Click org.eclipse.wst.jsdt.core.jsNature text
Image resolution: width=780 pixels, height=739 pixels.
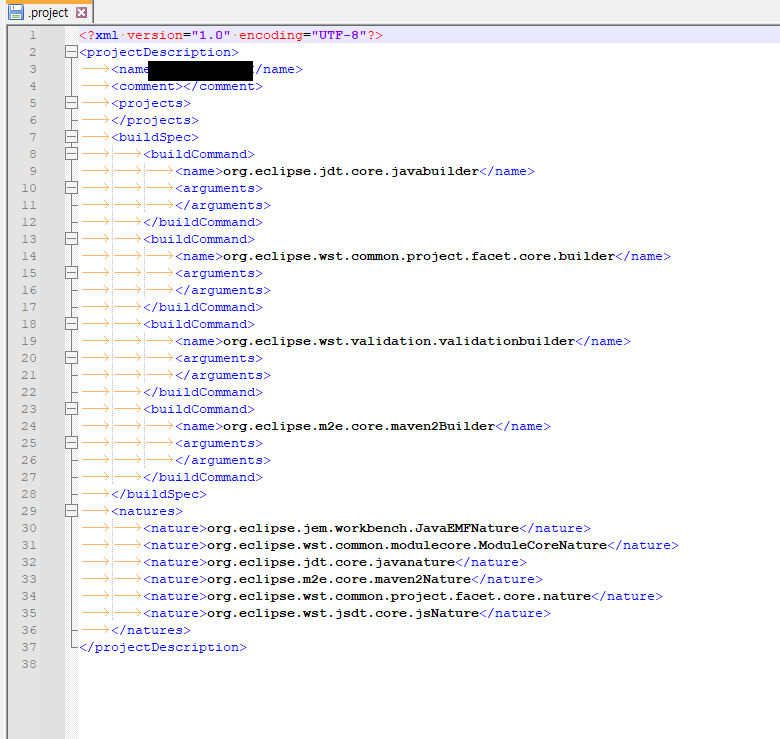click(343, 614)
